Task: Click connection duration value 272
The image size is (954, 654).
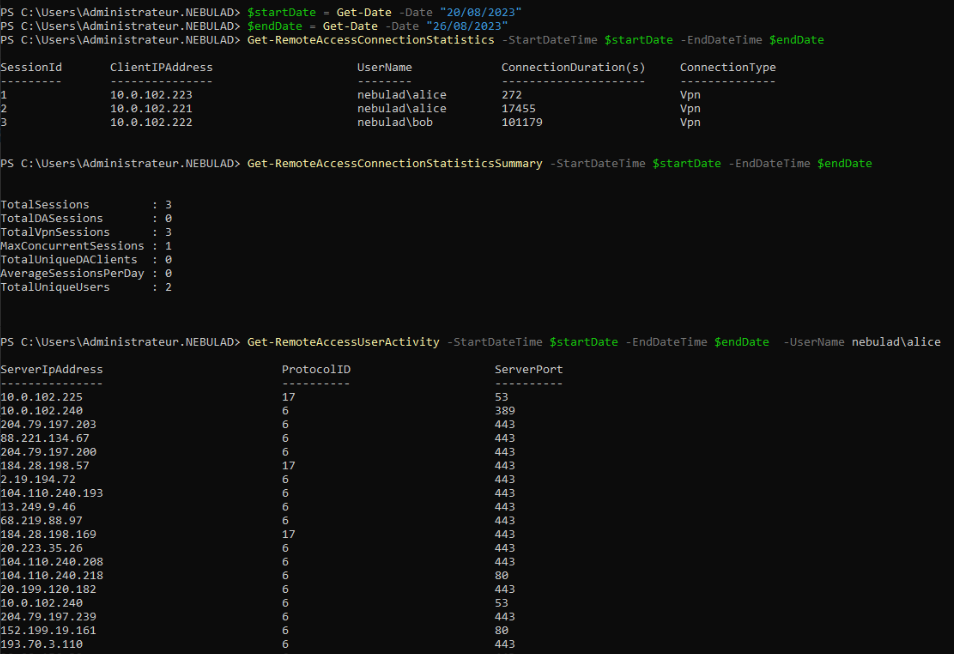Action: coord(512,95)
